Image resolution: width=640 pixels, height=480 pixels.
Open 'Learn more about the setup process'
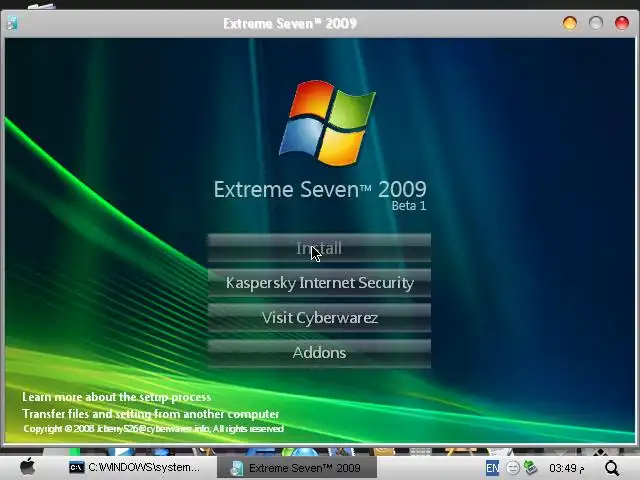116,397
